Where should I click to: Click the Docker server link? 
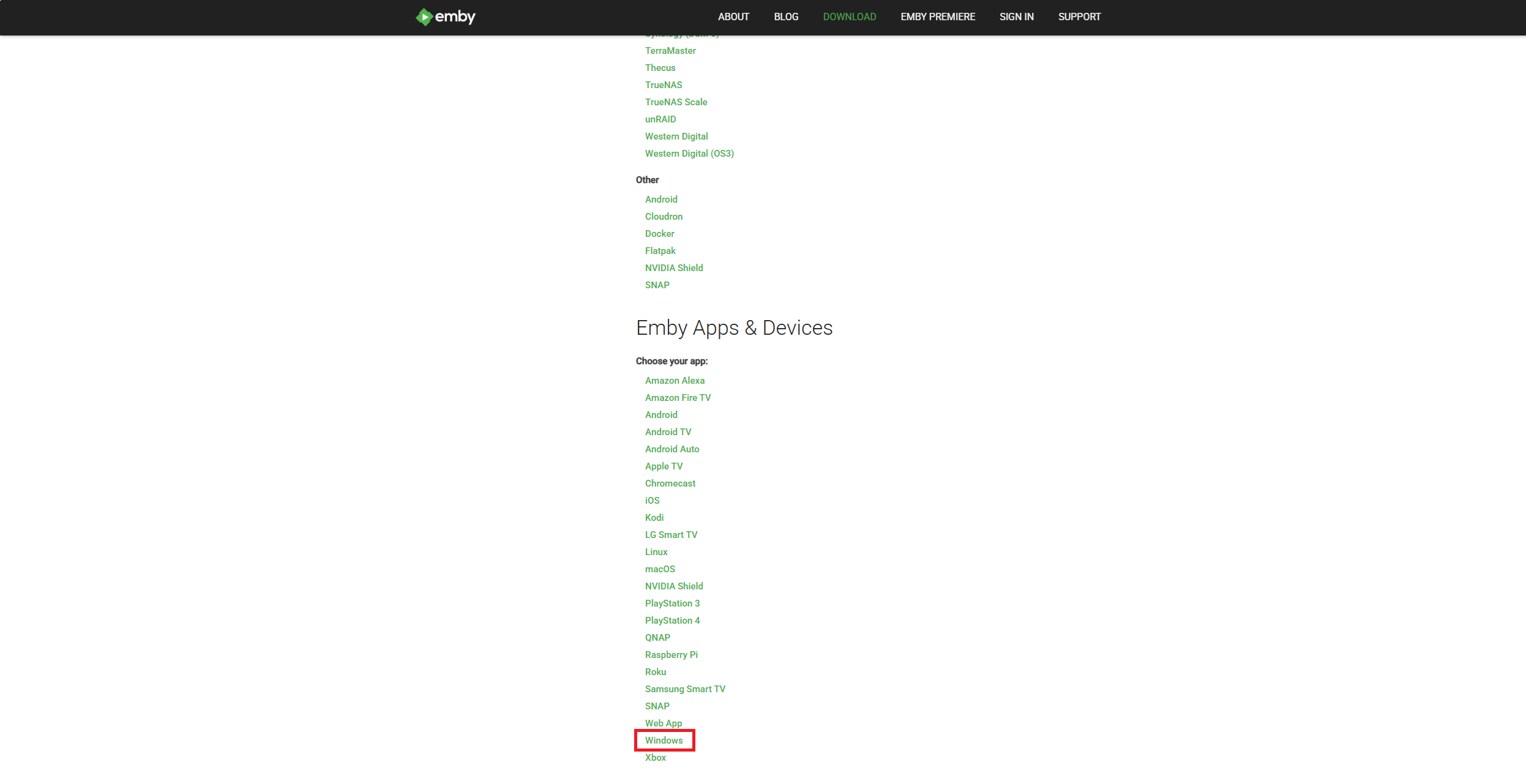click(x=659, y=234)
